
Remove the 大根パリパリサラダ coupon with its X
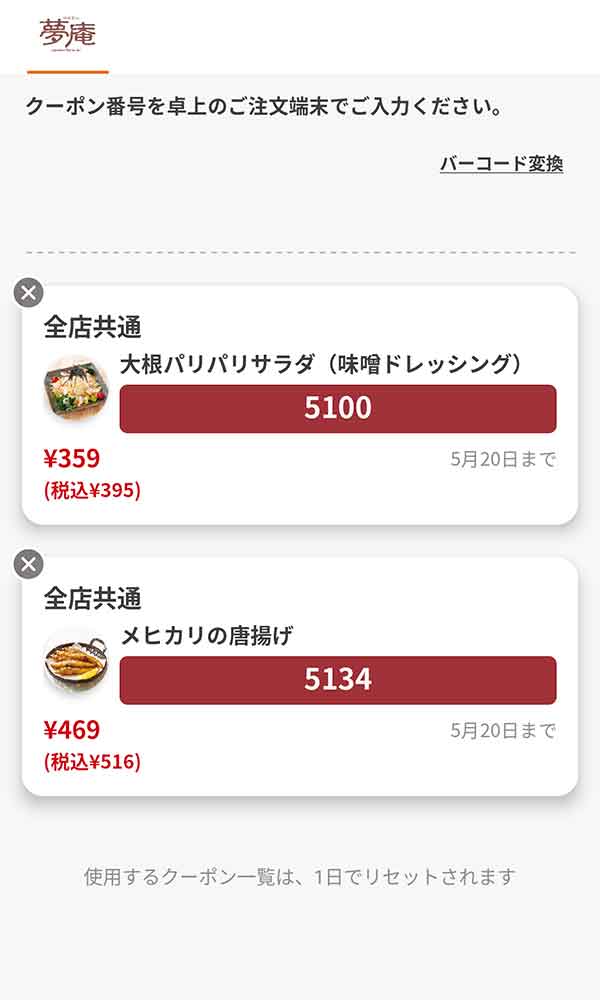28,290
